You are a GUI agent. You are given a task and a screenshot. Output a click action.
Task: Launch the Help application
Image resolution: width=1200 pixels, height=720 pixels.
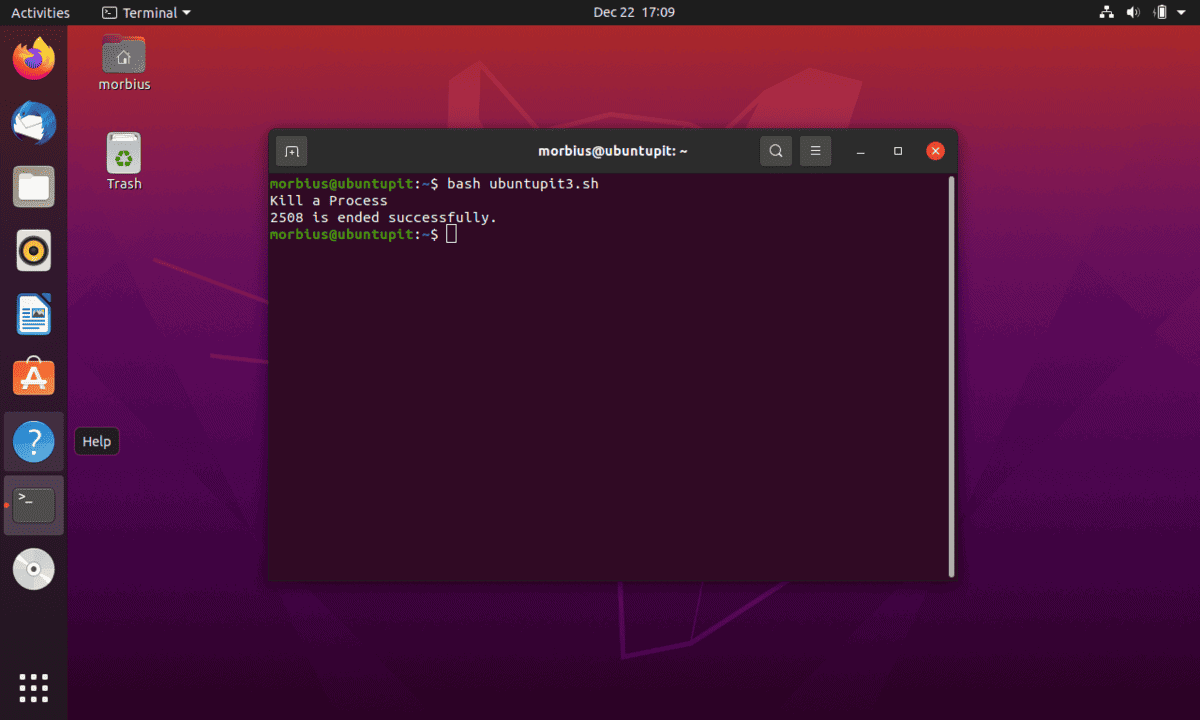click(33, 441)
